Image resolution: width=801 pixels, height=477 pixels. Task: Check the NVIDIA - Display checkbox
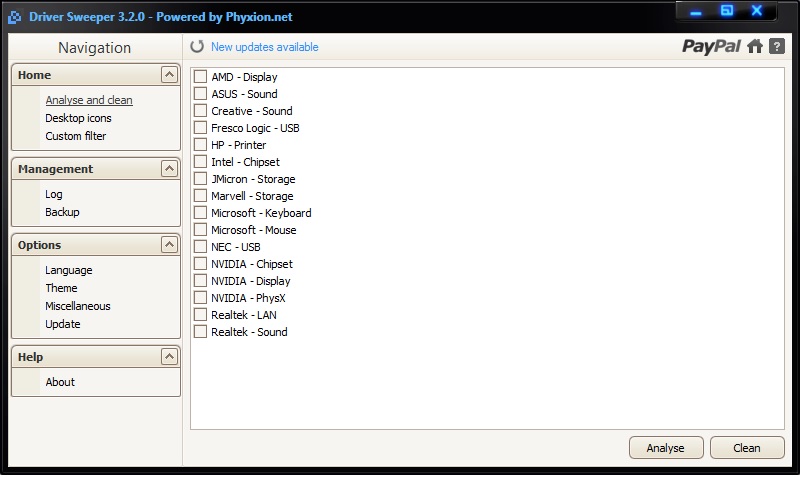[200, 281]
